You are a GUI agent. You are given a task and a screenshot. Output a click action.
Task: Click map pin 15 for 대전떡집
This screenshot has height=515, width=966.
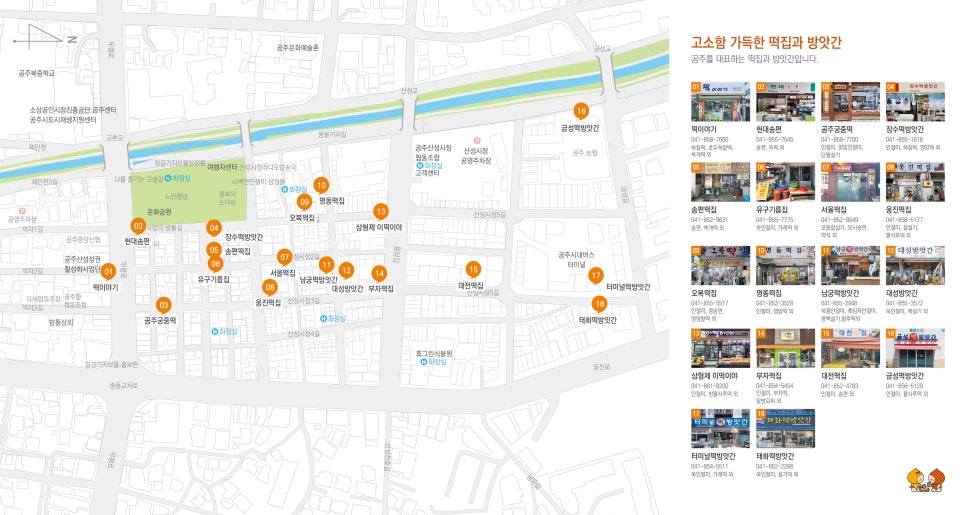[x=473, y=269]
